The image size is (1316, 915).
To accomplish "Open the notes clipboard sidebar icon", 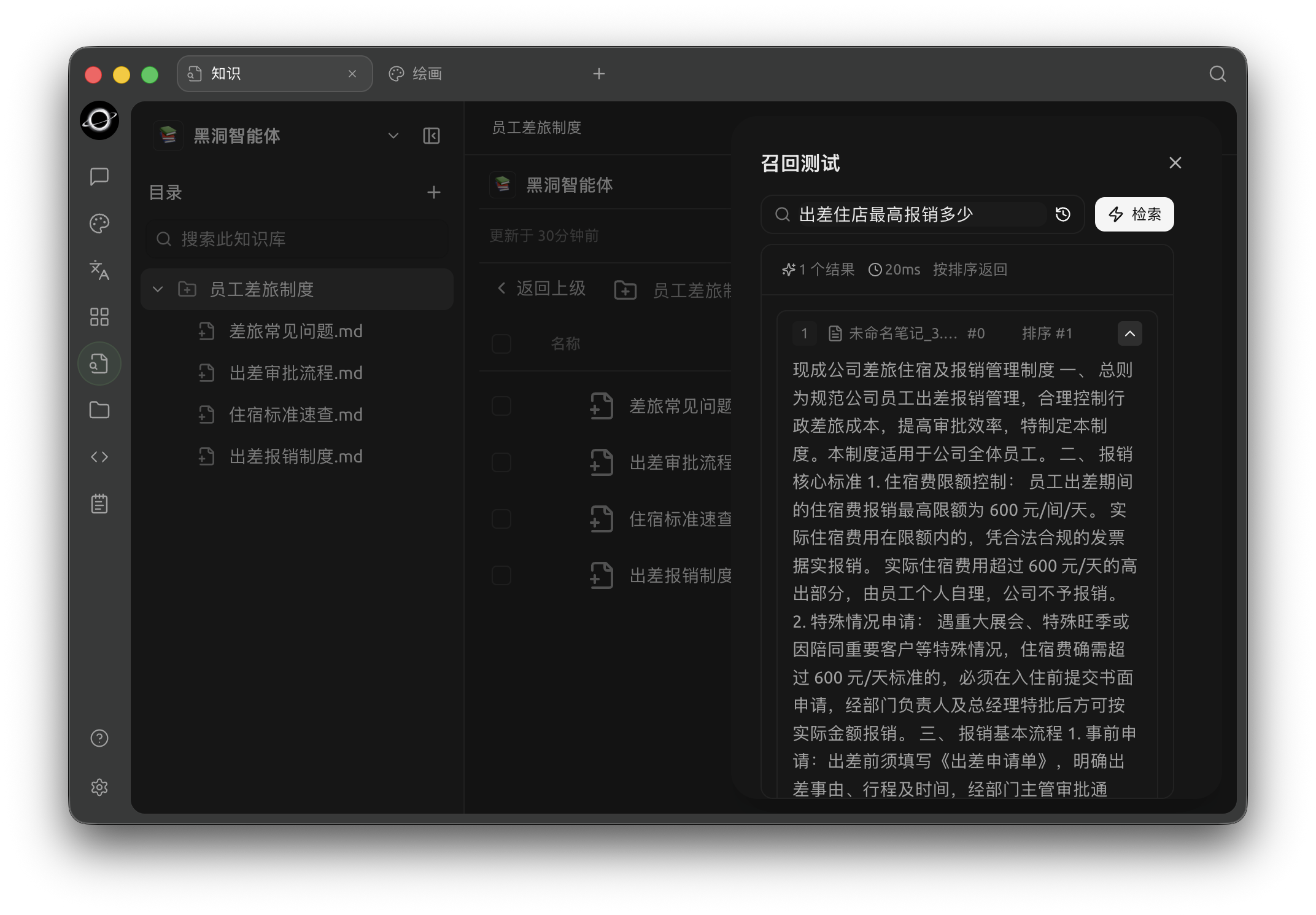I will point(99,504).
